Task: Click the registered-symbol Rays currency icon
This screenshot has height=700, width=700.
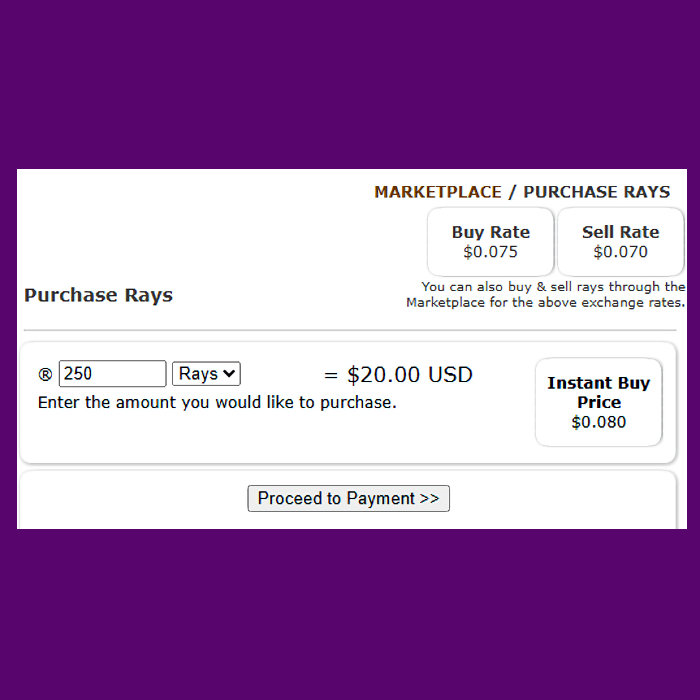Action: pos(45,375)
